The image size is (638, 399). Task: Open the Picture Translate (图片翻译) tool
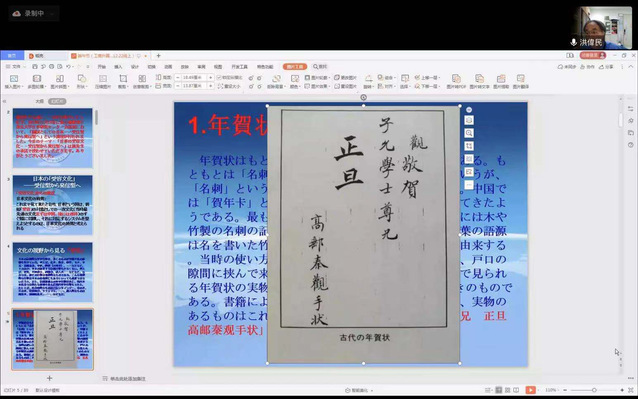521,81
